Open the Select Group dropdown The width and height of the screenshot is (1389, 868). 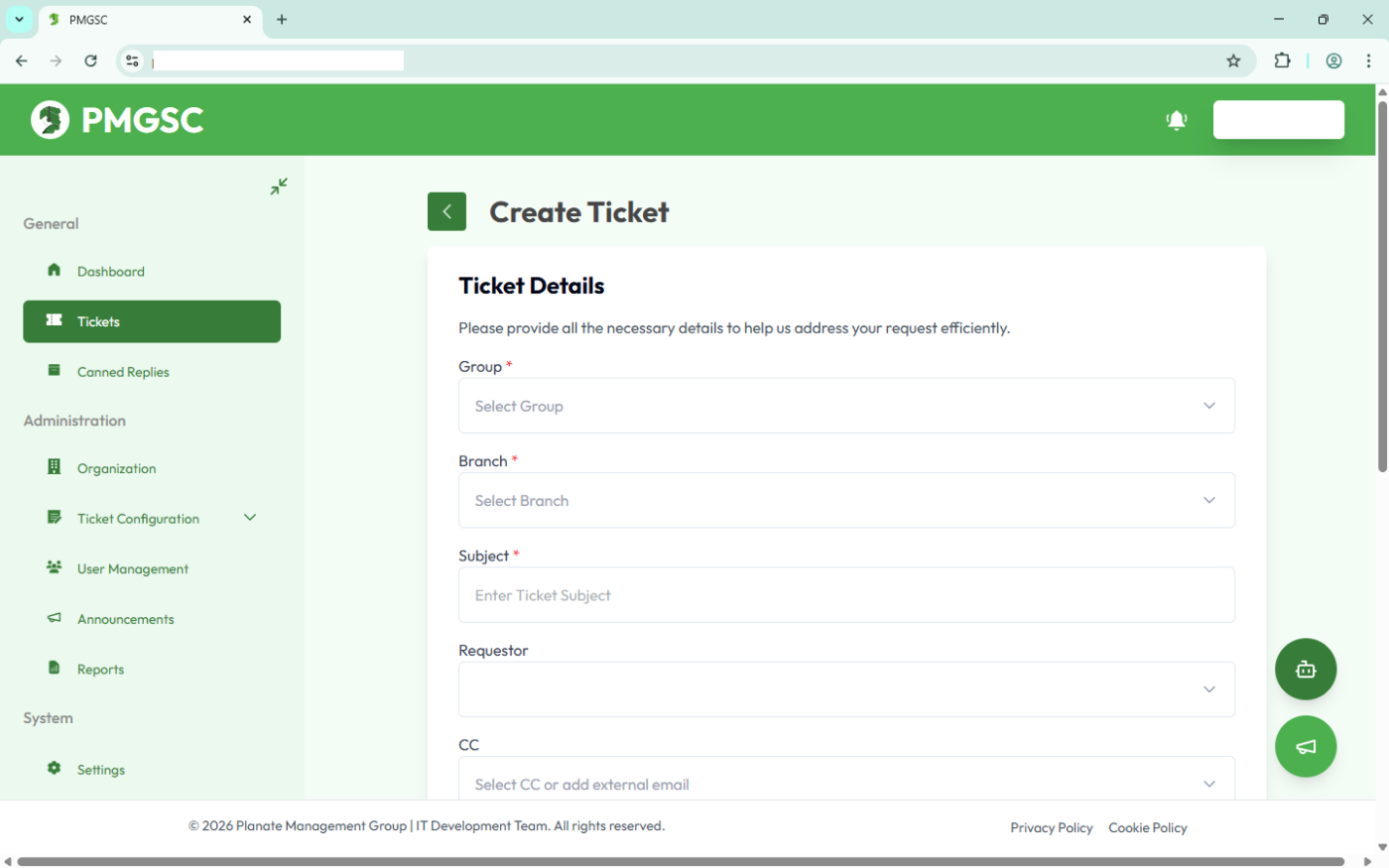click(x=846, y=406)
